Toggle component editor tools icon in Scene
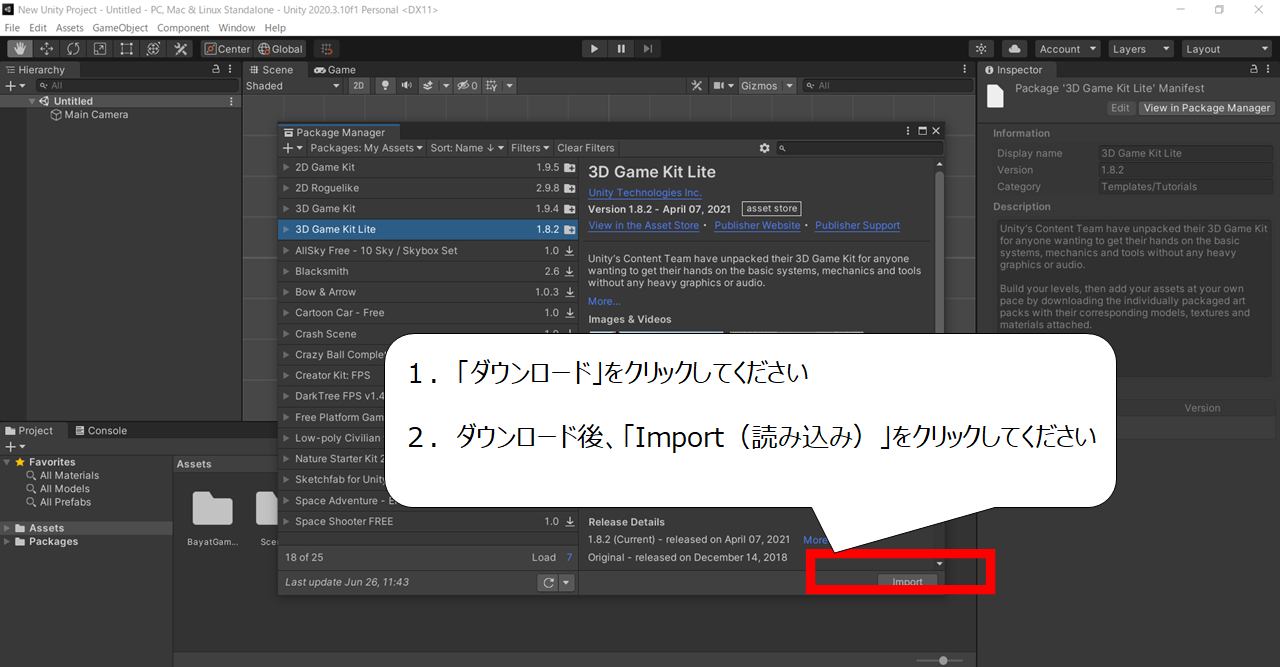This screenshot has height=667, width=1280. point(698,86)
